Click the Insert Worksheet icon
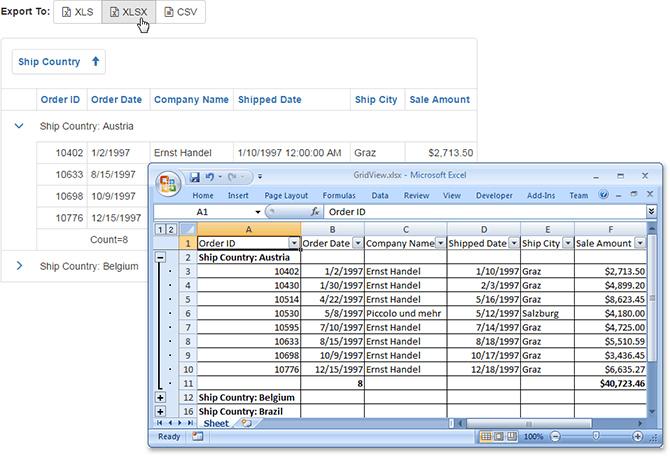Screen dimensions: 670x456 tap(246, 423)
